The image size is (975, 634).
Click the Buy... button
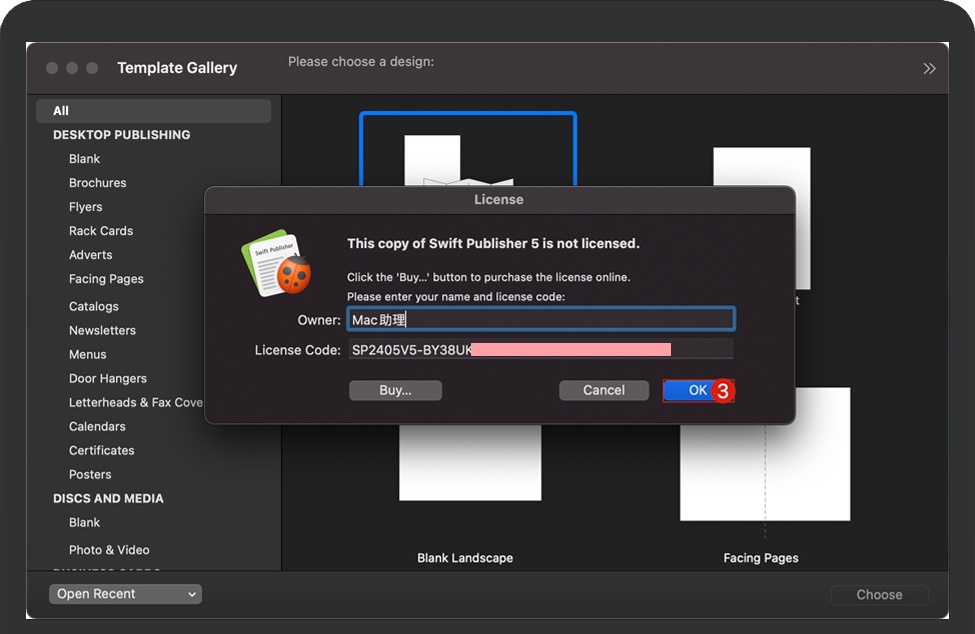coord(395,390)
